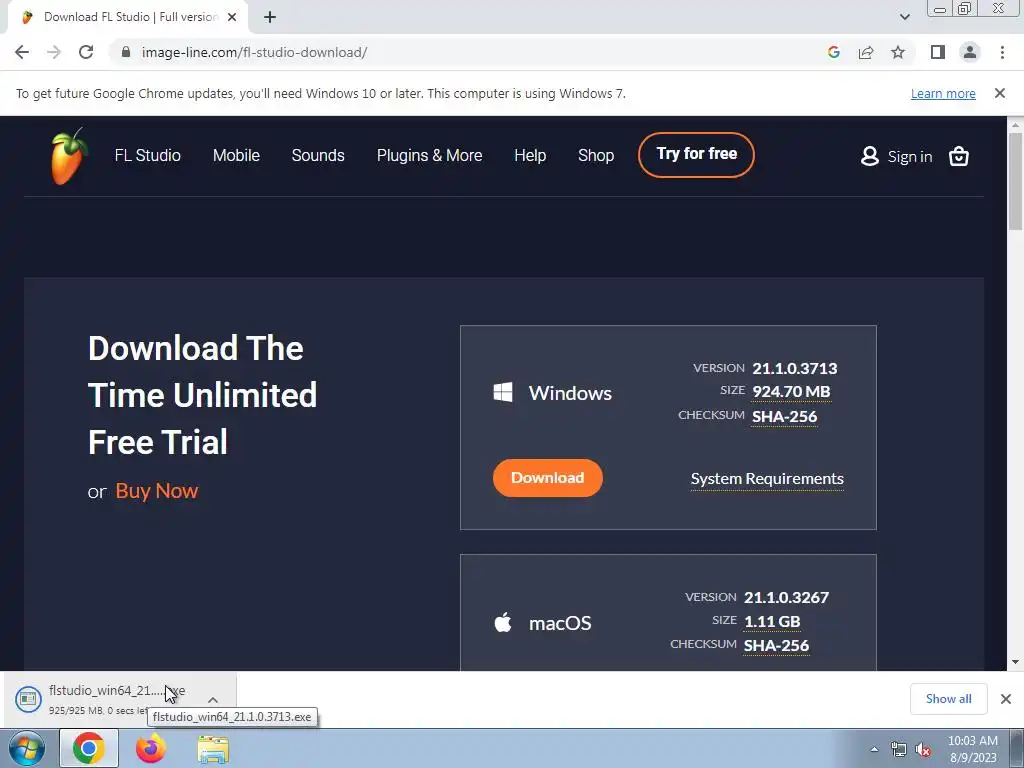Viewport: 1024px width, 768px height.
Task: Click the Sign in text
Action: pos(910,157)
